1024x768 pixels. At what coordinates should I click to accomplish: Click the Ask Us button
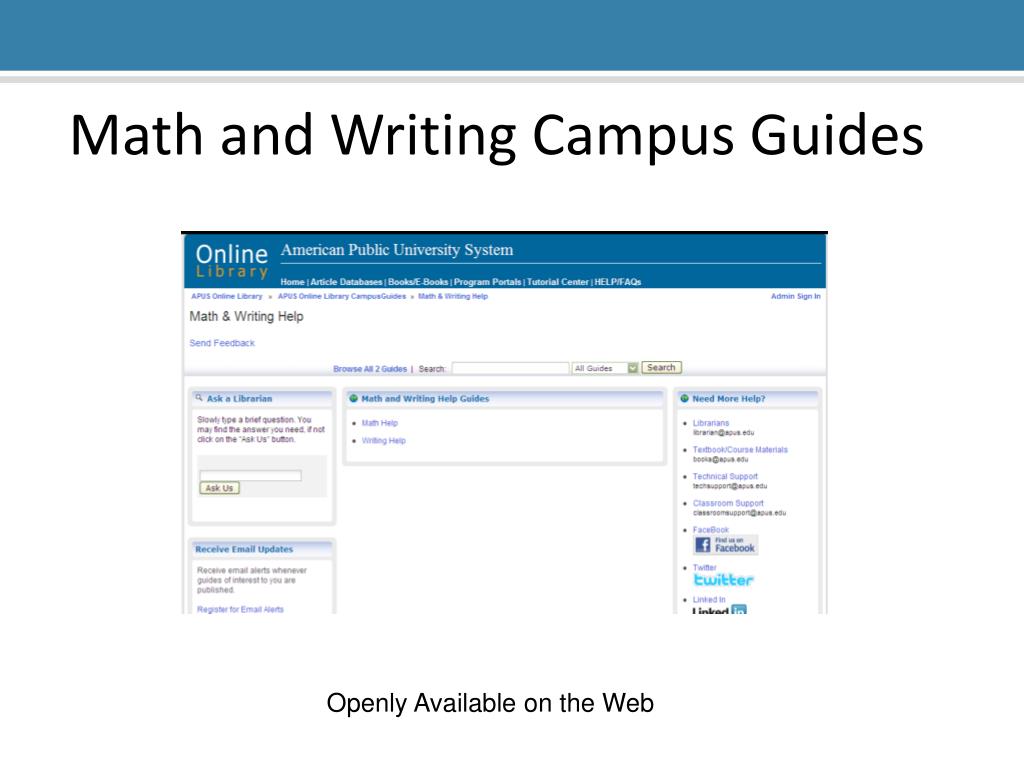coord(219,488)
